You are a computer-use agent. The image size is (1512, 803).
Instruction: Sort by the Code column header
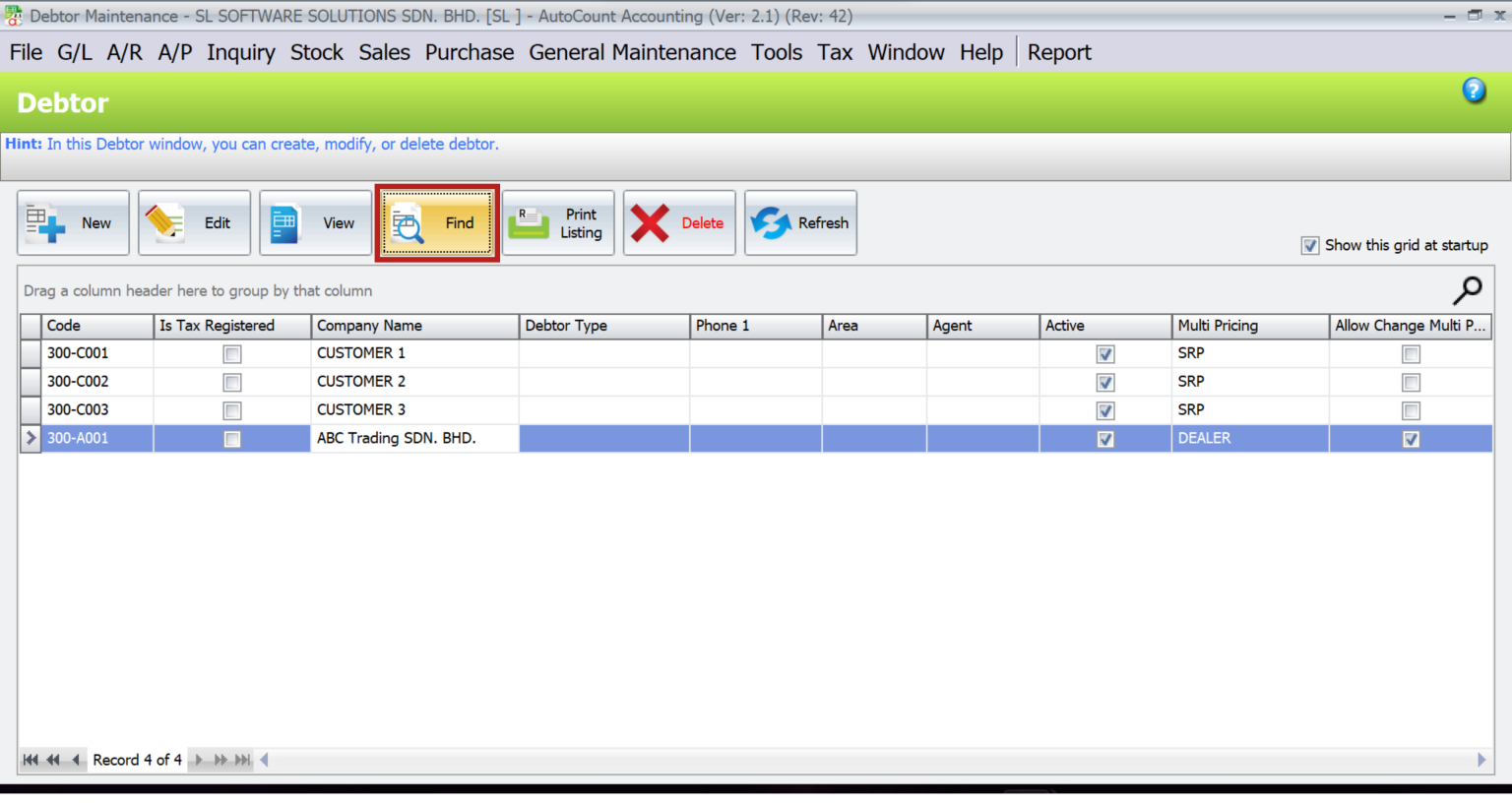[x=96, y=326]
